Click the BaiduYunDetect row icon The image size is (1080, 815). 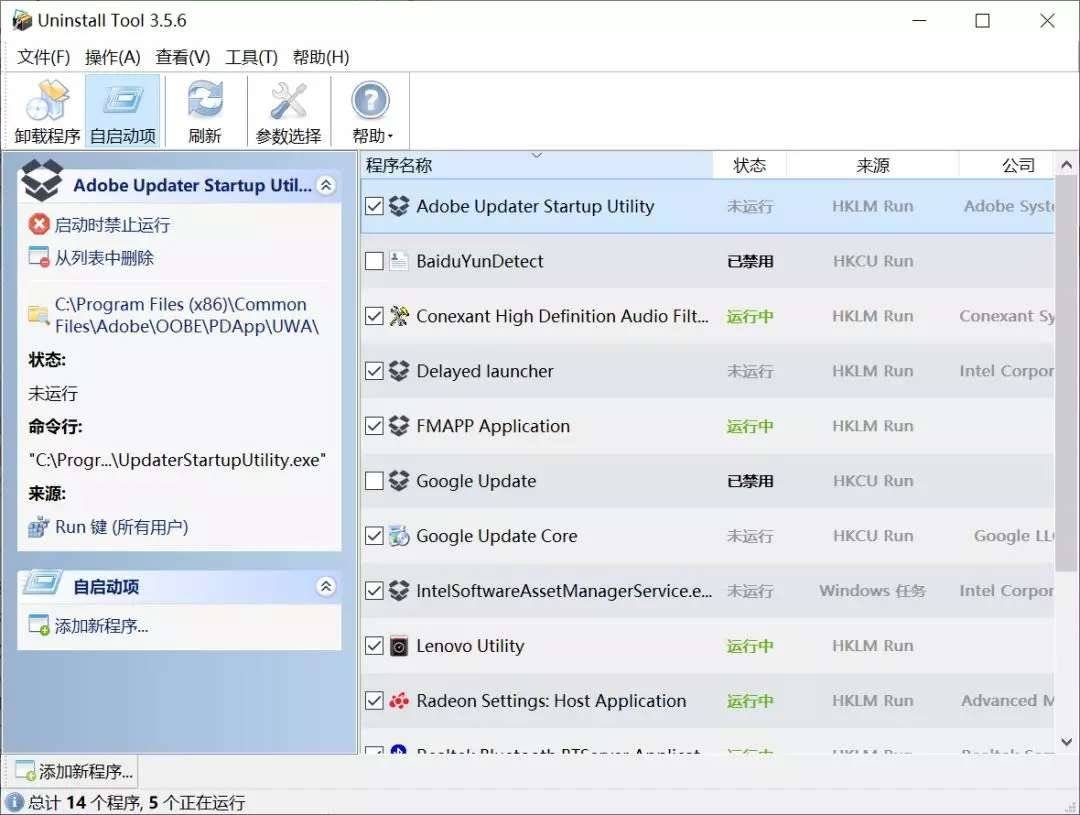pyautogui.click(x=399, y=261)
